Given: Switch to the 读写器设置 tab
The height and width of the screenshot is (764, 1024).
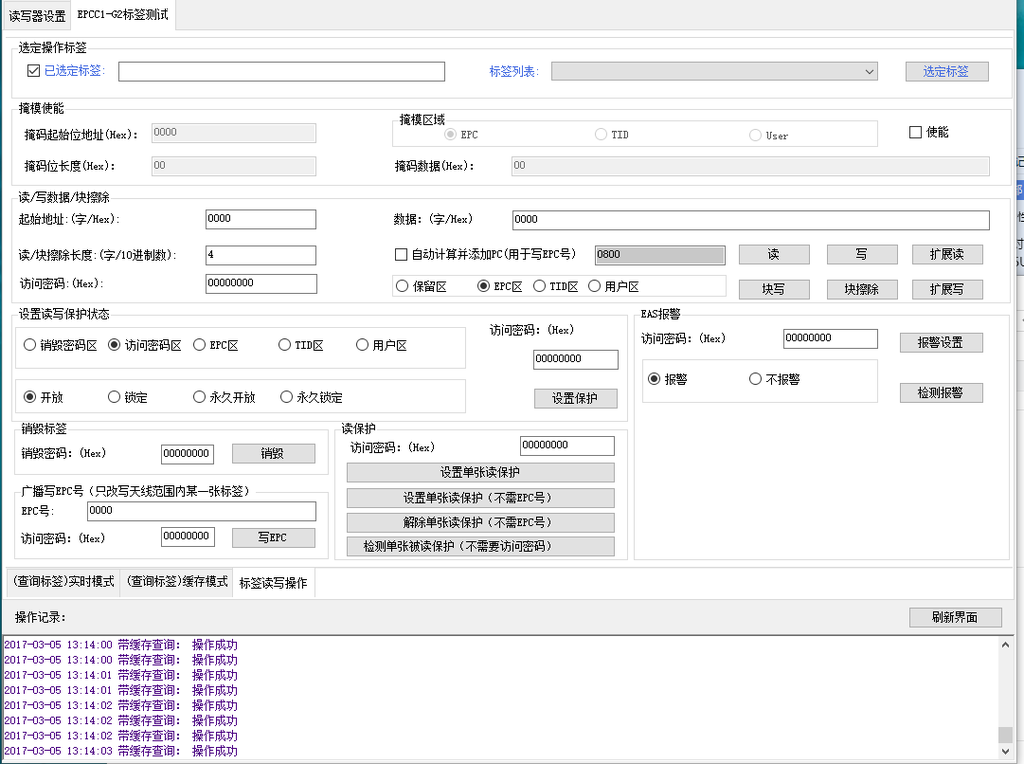Looking at the screenshot, I should point(37,16).
